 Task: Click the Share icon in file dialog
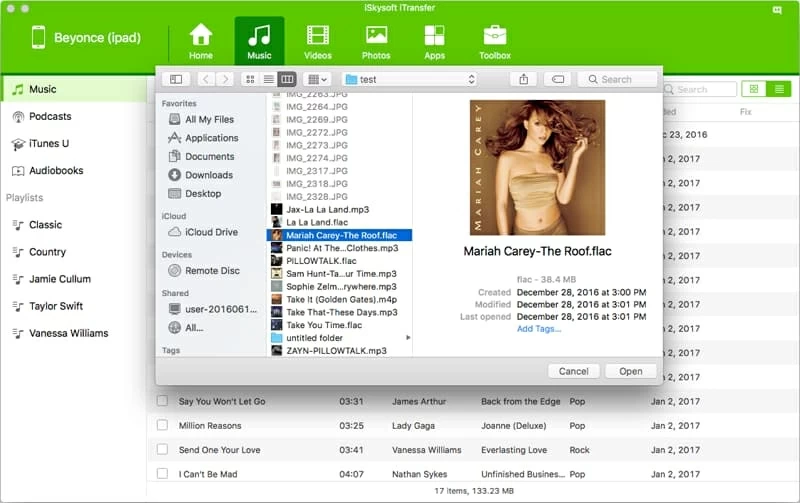tap(524, 79)
